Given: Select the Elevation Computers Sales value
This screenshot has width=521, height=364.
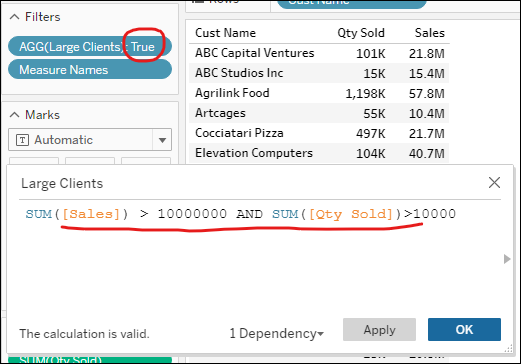Looking at the screenshot, I should point(427,153).
